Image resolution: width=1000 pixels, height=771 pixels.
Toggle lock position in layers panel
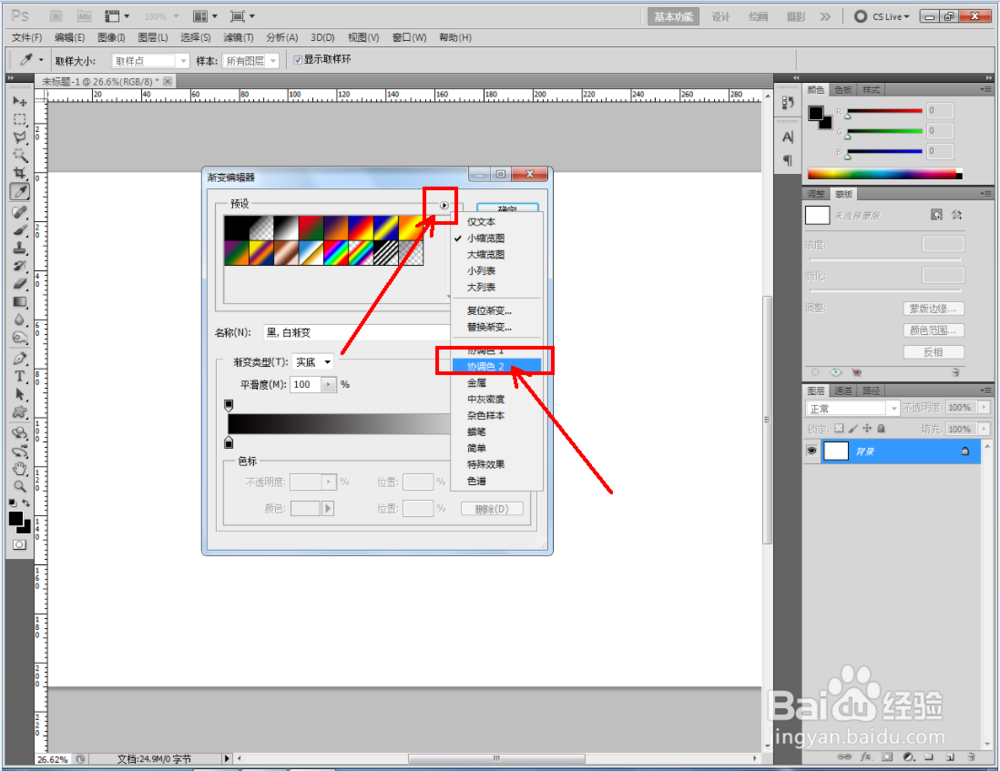pyautogui.click(x=867, y=429)
